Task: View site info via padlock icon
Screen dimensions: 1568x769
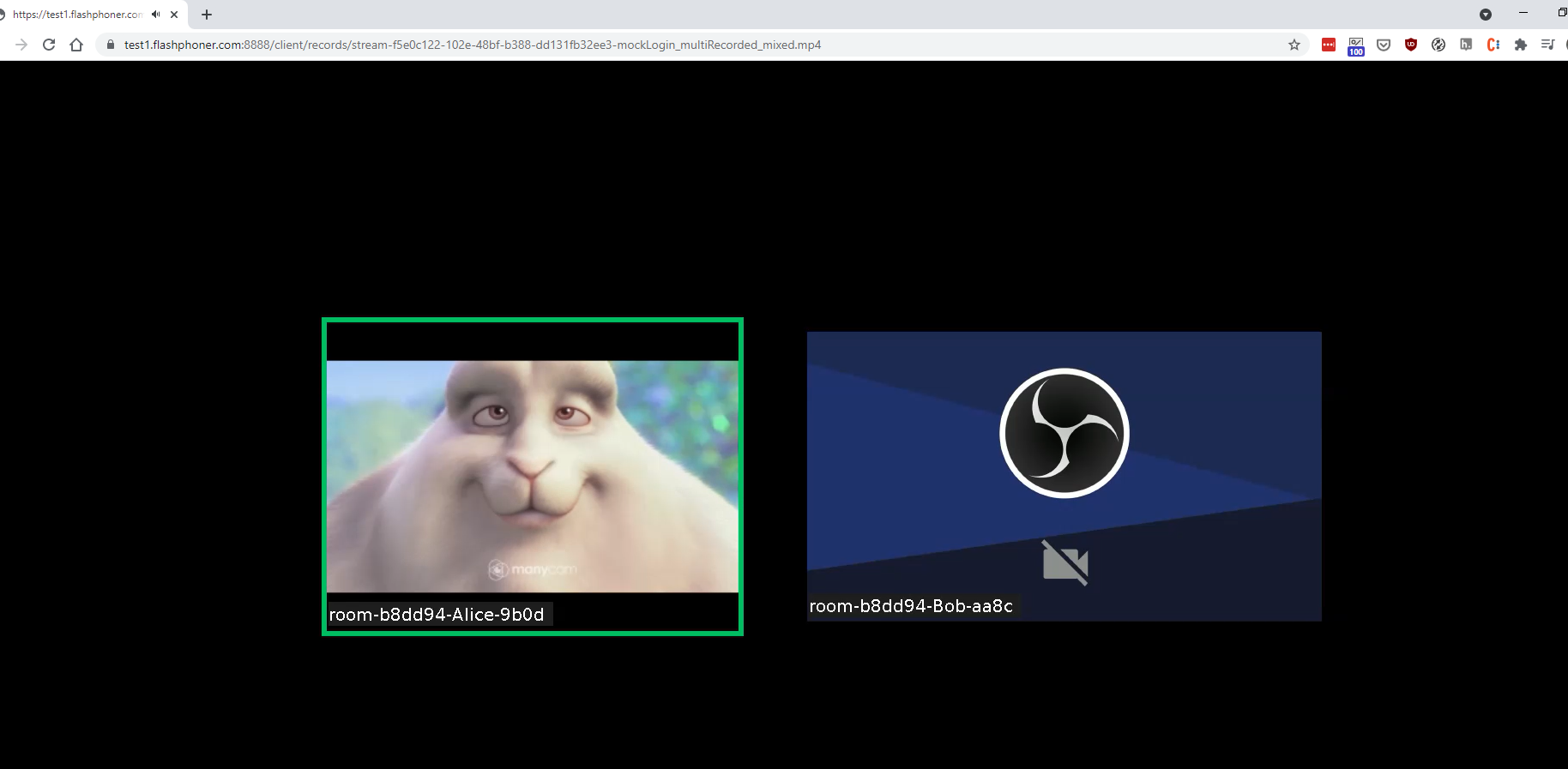Action: [x=110, y=45]
